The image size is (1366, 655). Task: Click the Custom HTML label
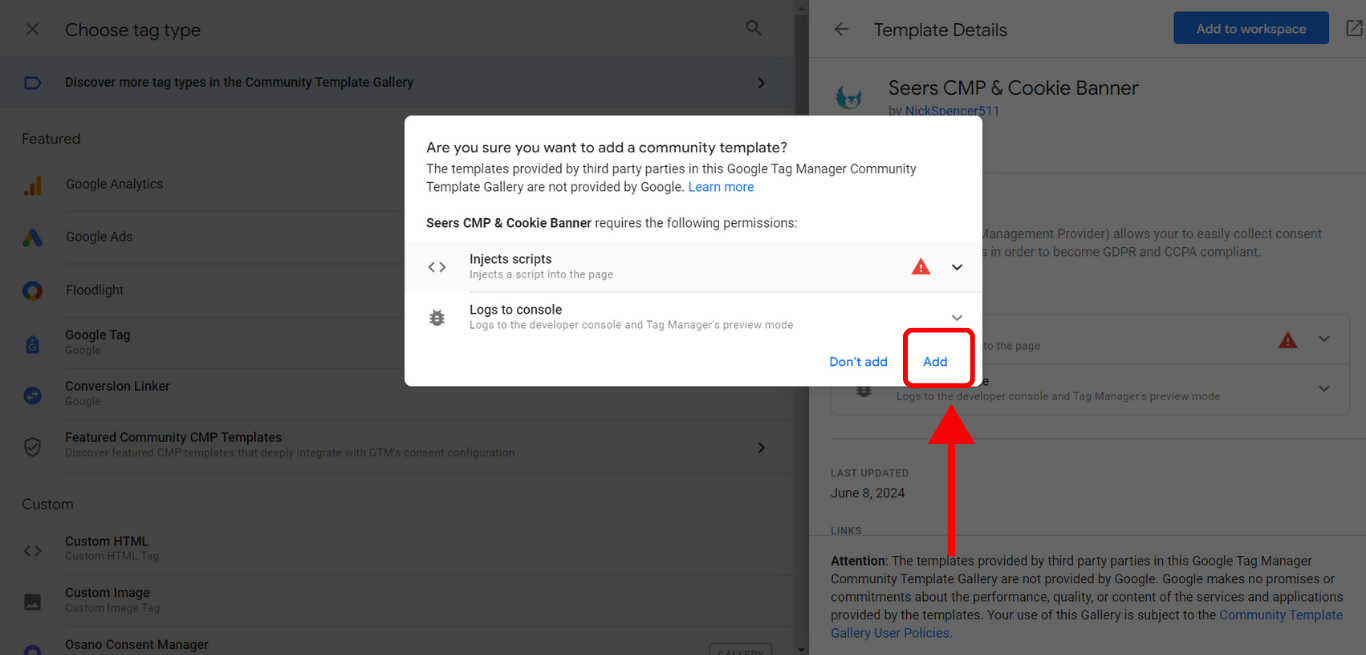coord(107,541)
